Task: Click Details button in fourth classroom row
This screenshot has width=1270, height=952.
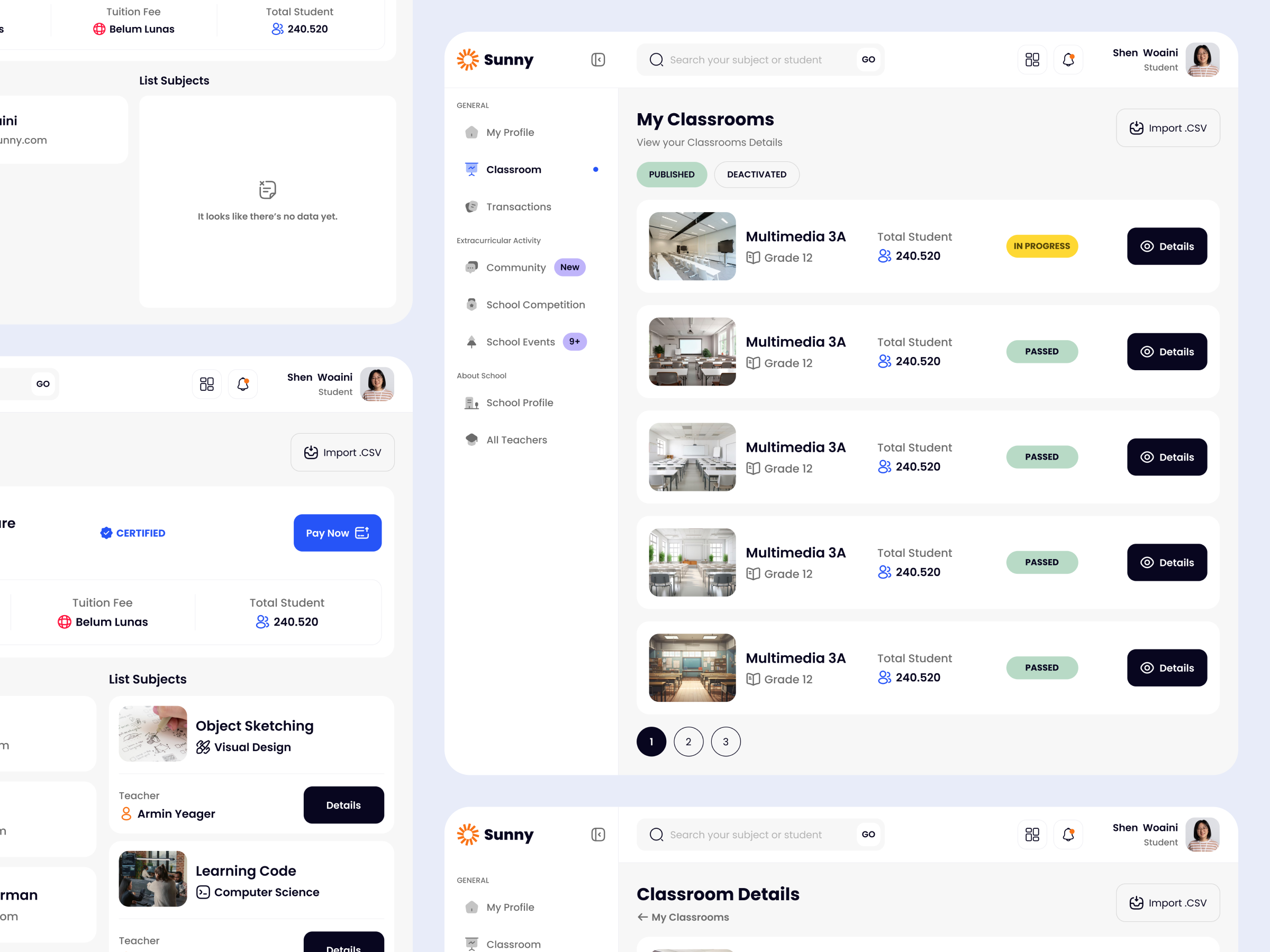Action: (x=1167, y=562)
